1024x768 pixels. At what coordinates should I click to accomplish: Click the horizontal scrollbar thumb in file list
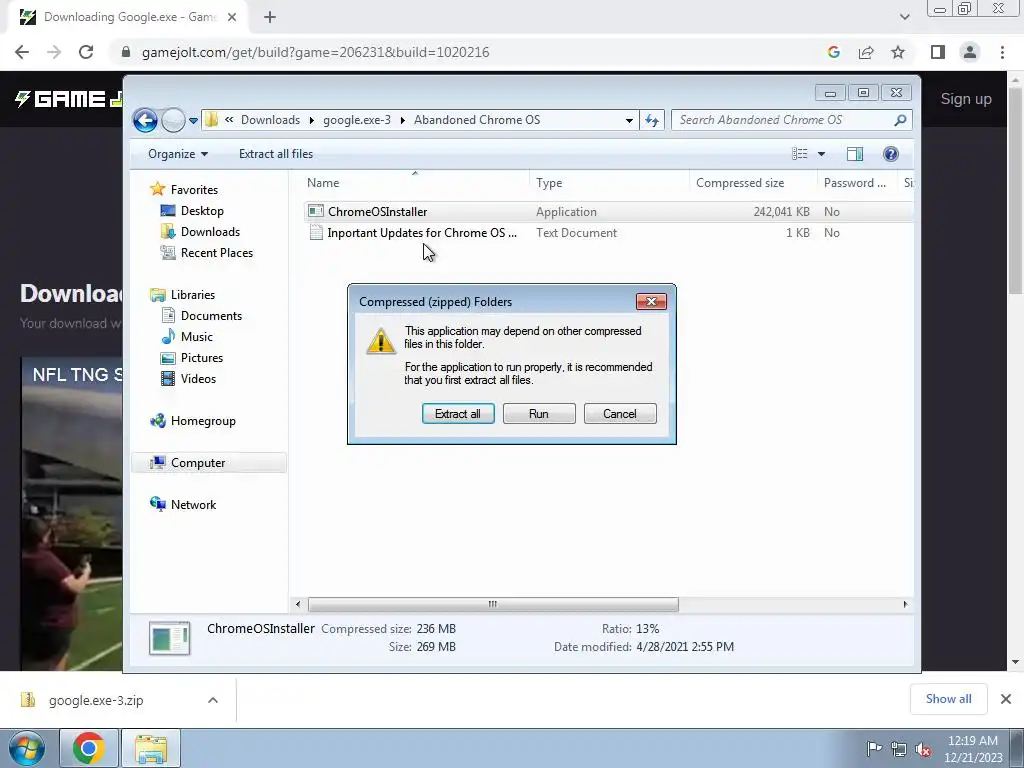[x=493, y=605]
